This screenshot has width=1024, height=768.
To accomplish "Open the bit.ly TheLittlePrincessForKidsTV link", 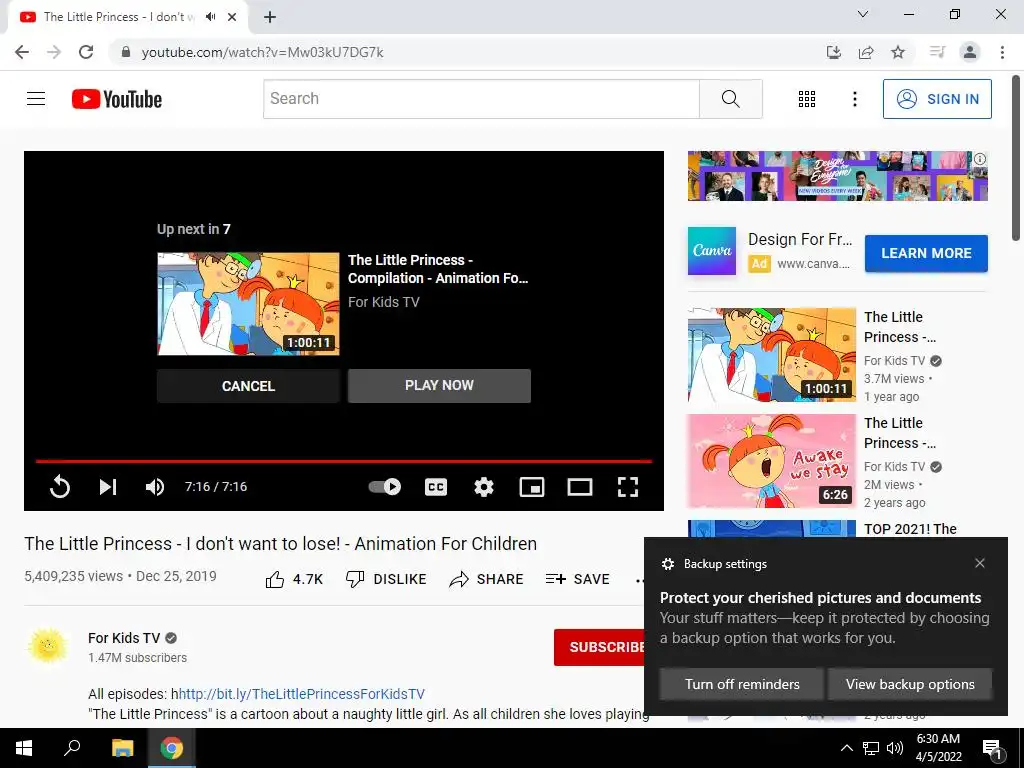I will [x=302, y=694].
